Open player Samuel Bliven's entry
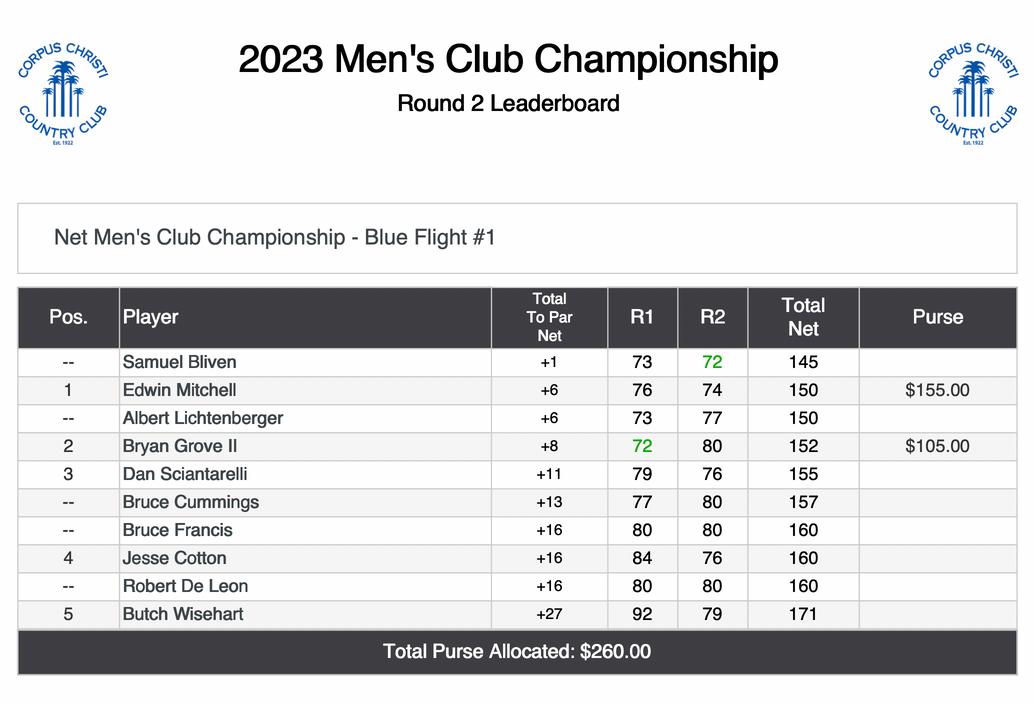This screenshot has height=704, width=1035. (x=180, y=362)
